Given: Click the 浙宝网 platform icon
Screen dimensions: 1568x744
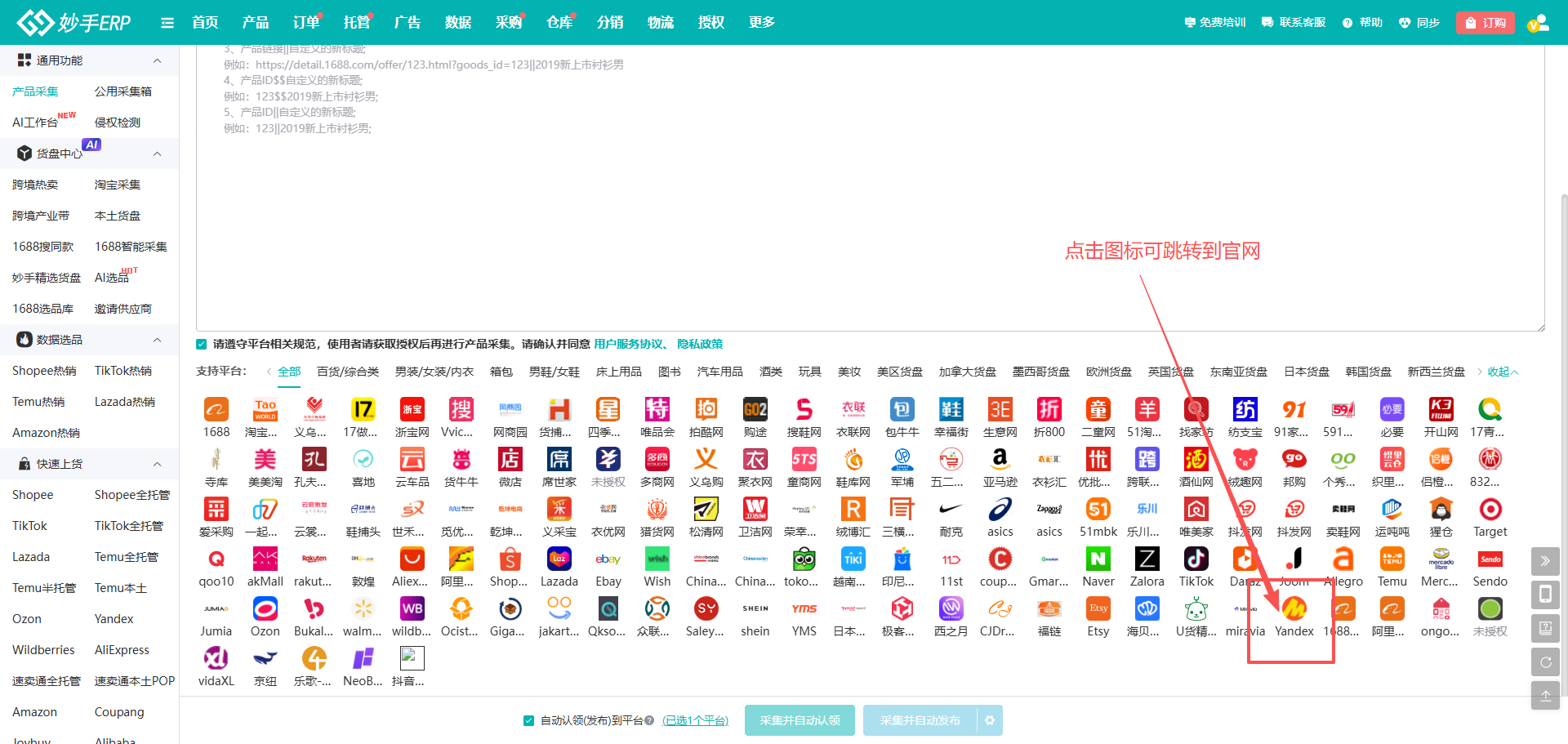Looking at the screenshot, I should (412, 409).
